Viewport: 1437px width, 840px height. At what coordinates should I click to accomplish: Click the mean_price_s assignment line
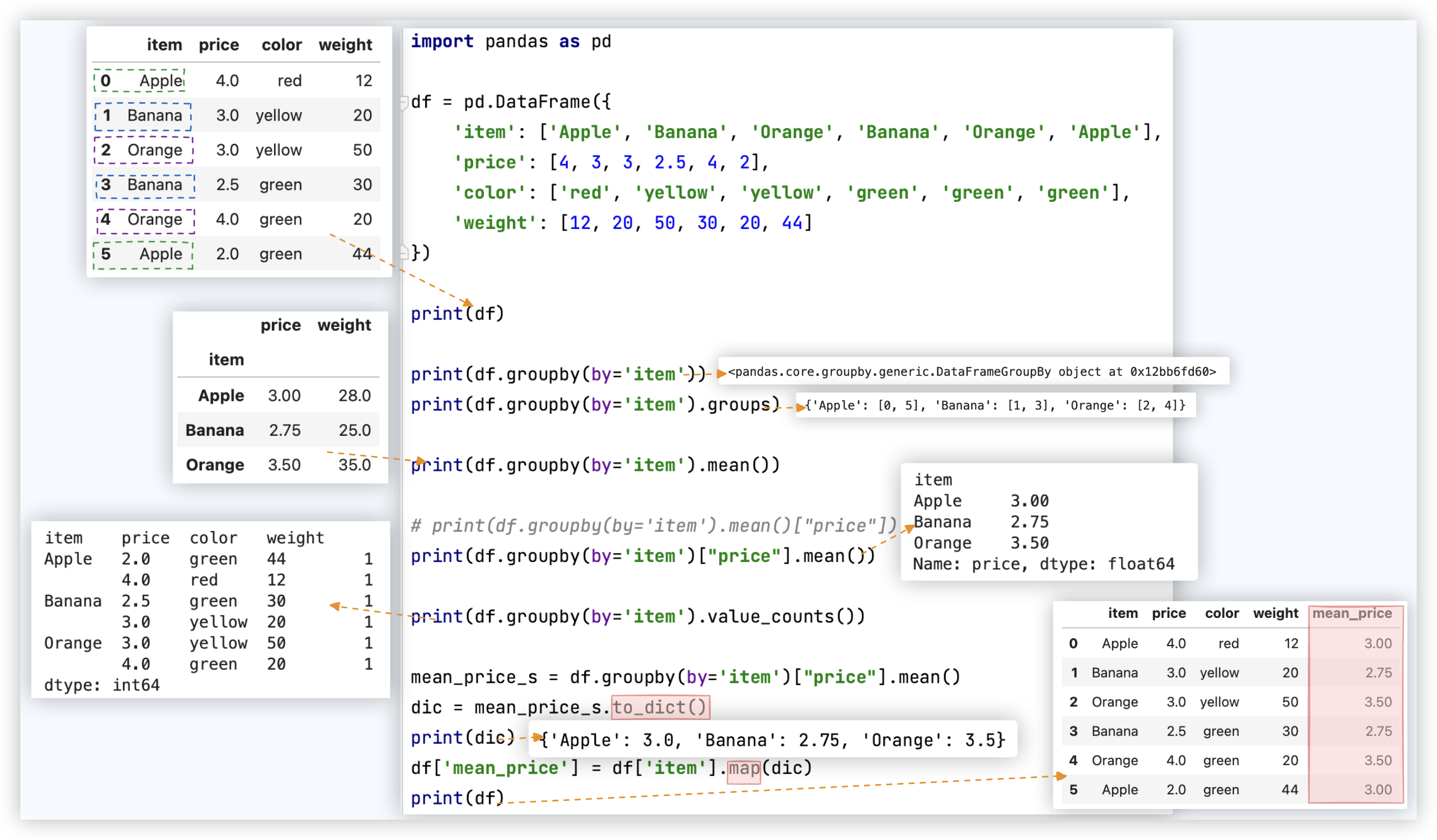pos(685,677)
